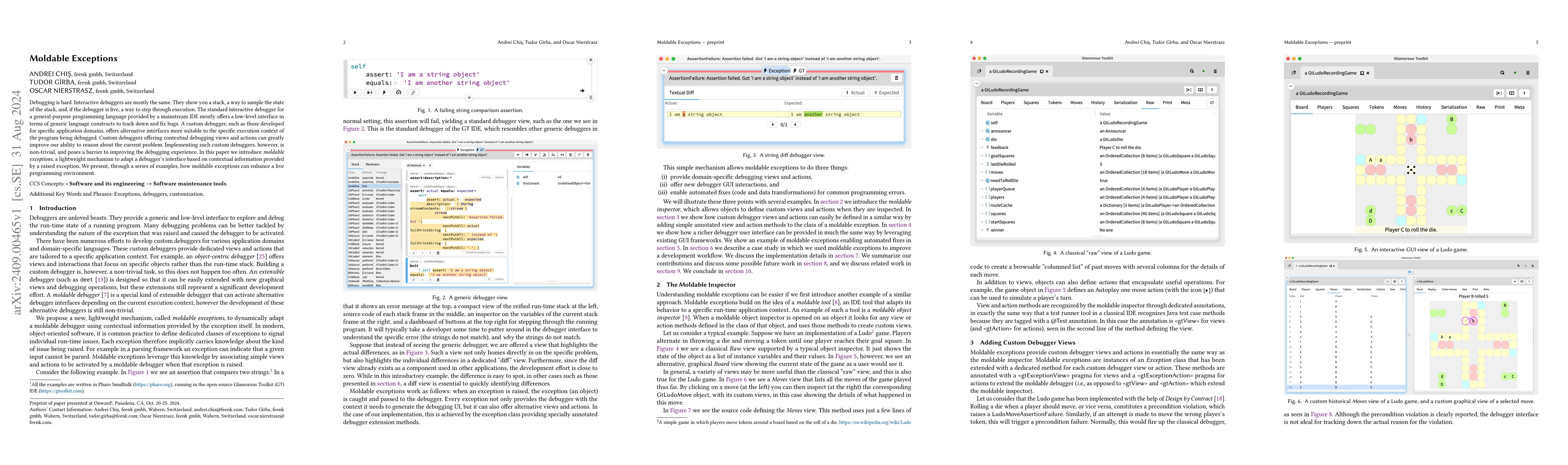Click the 'a GtLudoDie' value in Fig. 4

(1112, 139)
